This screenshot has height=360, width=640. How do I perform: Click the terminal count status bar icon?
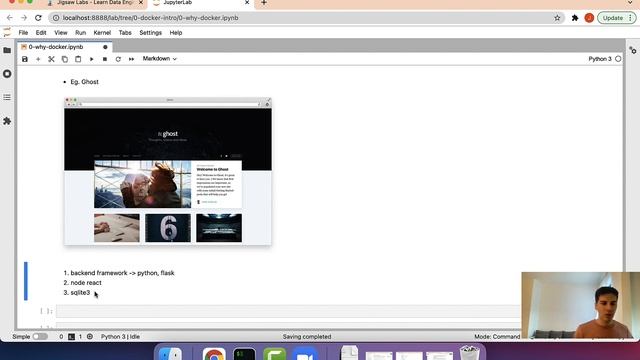(71, 337)
